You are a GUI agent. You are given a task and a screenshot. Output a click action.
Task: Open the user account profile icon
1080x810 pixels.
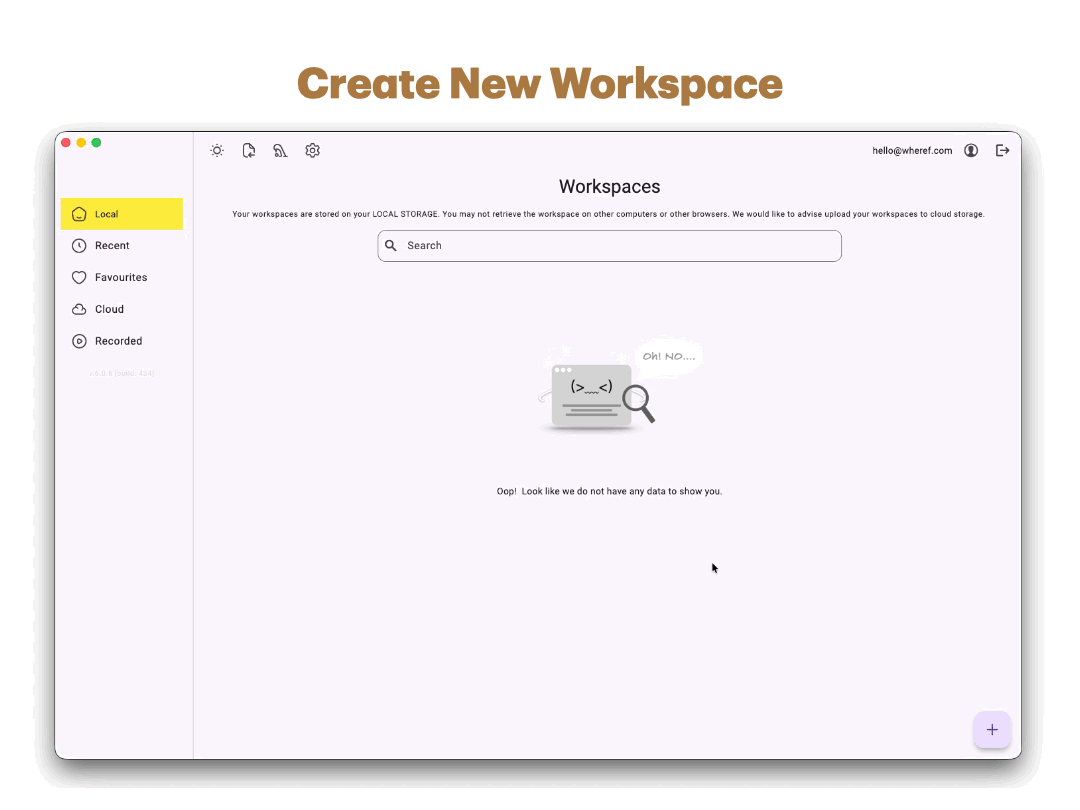[x=971, y=150]
